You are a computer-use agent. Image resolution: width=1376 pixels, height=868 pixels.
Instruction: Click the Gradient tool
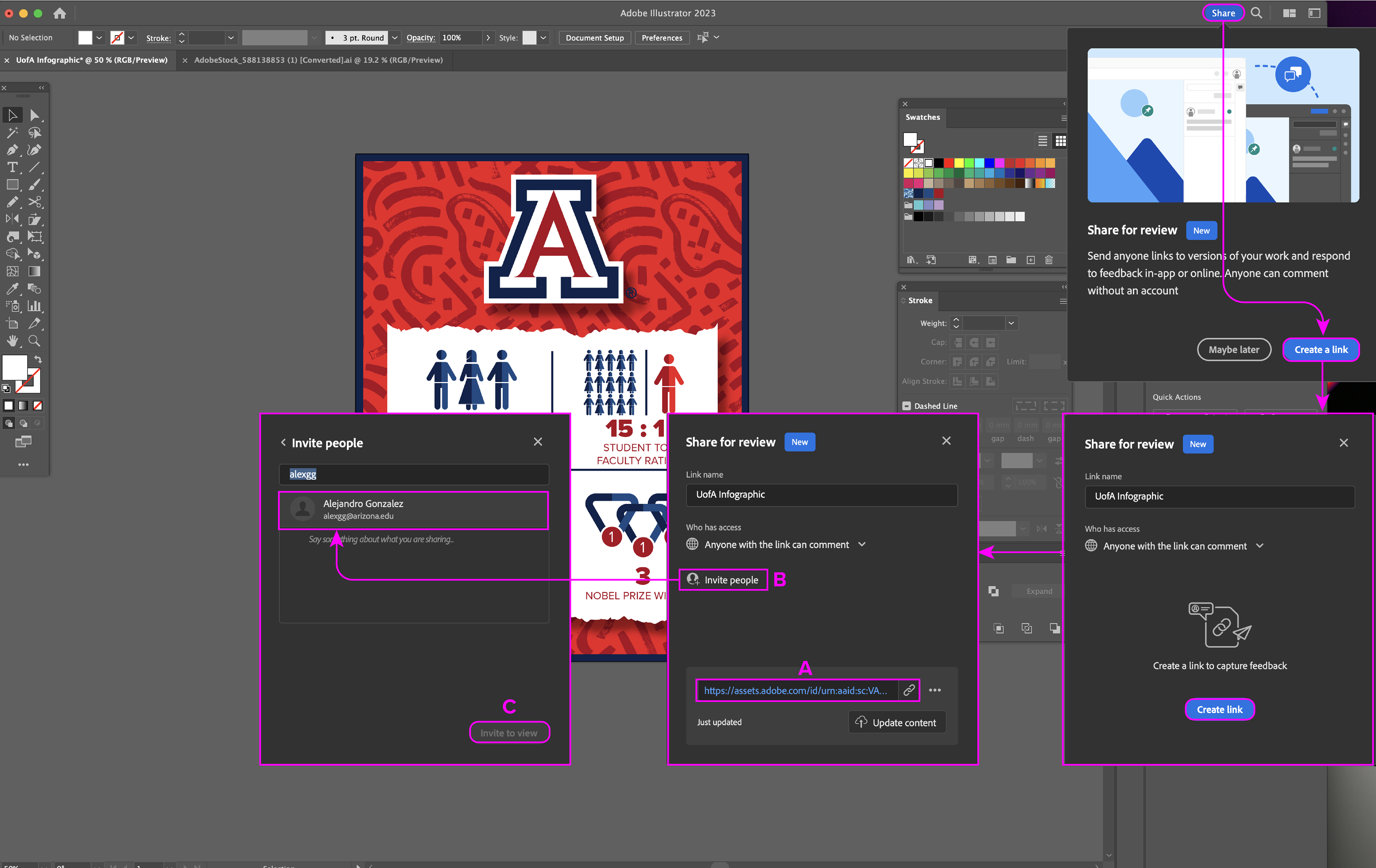point(34,271)
